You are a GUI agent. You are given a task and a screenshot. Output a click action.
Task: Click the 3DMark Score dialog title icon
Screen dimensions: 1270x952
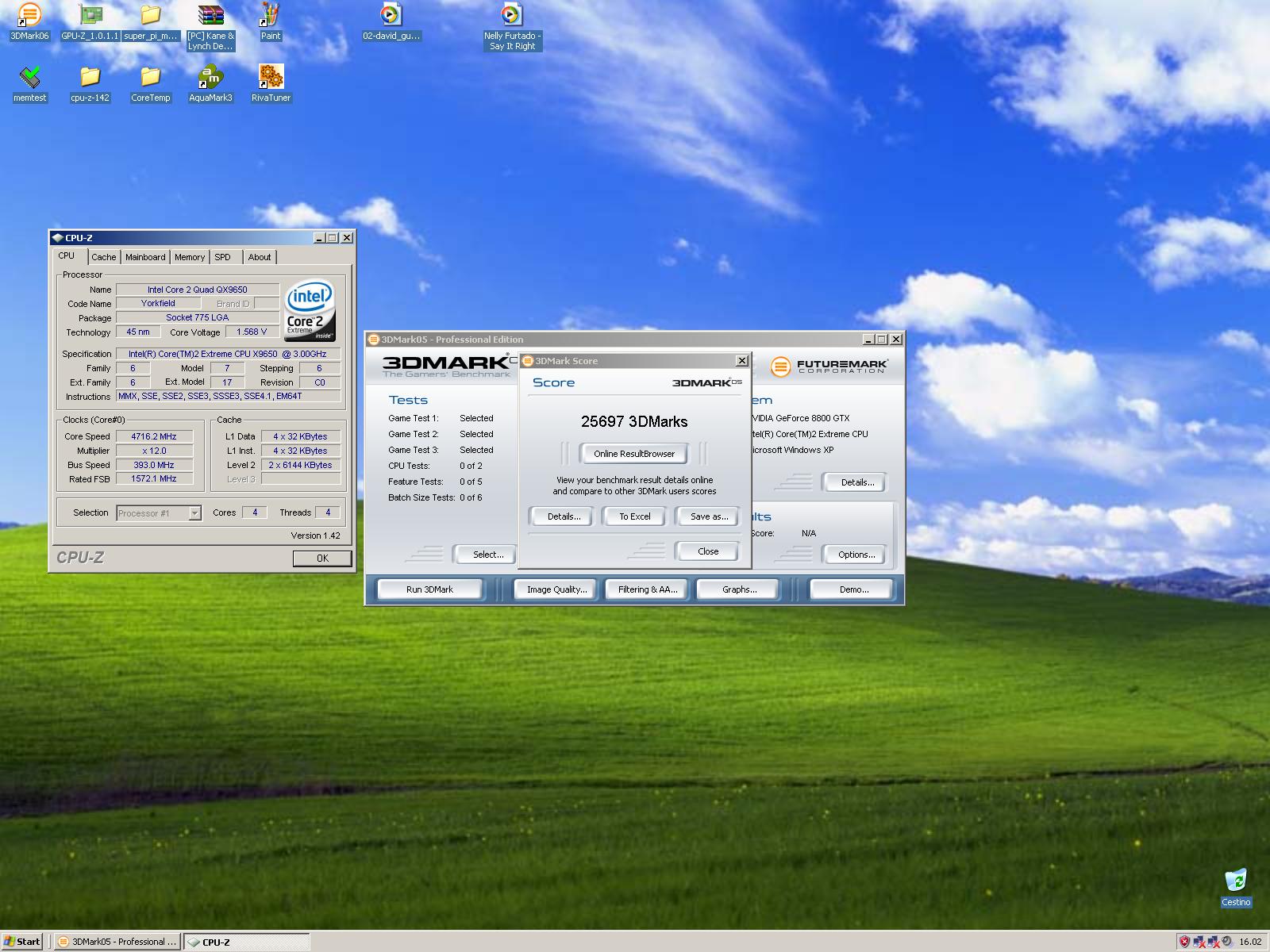coord(528,361)
